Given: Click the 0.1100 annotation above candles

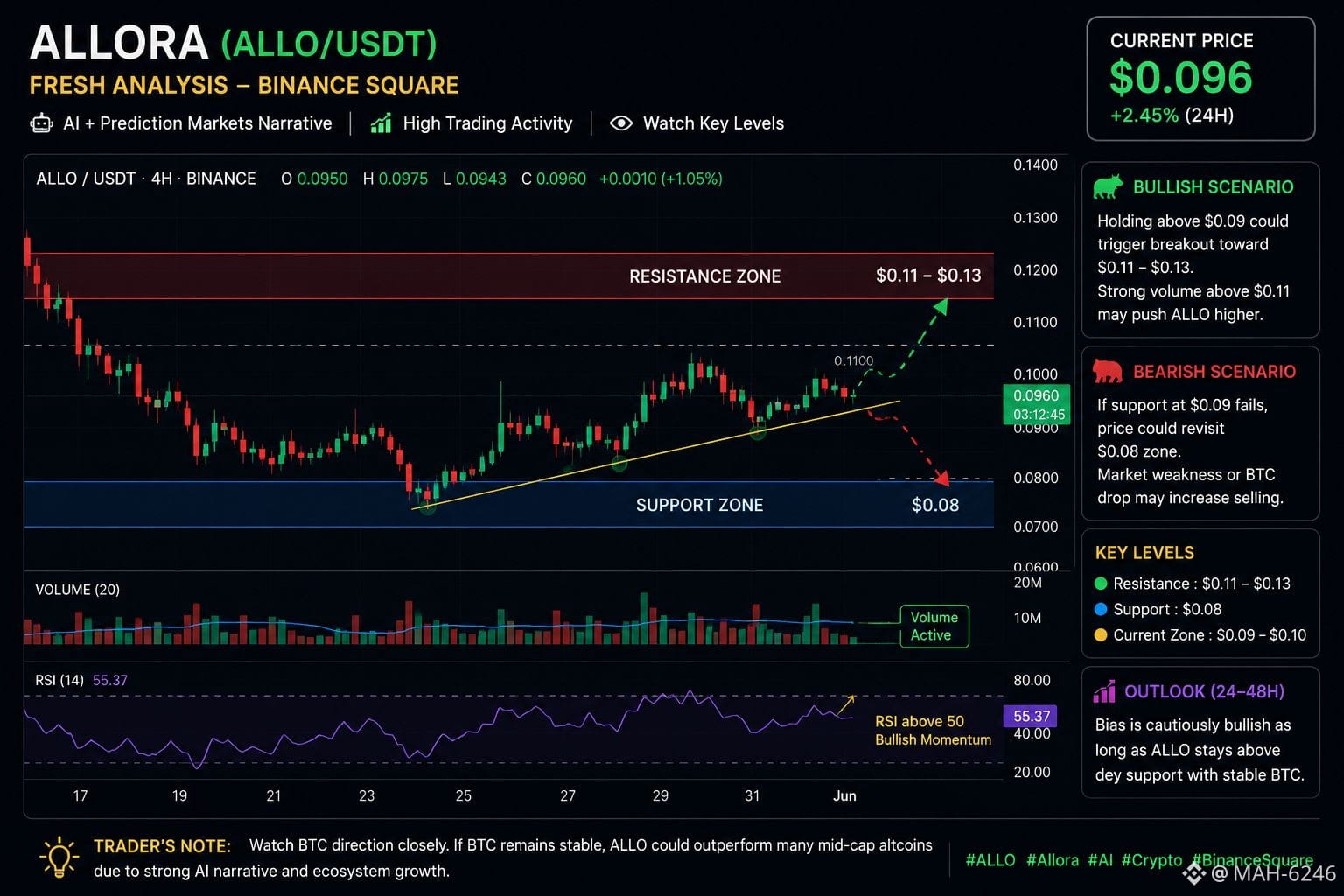Looking at the screenshot, I should 853,360.
